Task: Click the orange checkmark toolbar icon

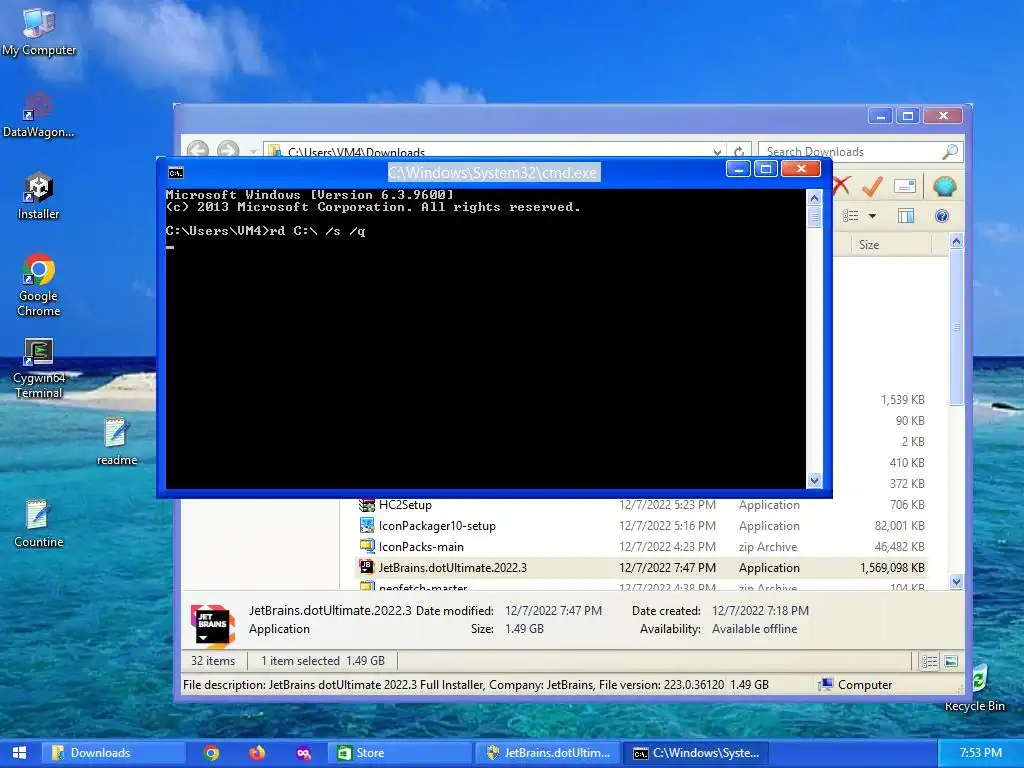Action: (x=872, y=186)
